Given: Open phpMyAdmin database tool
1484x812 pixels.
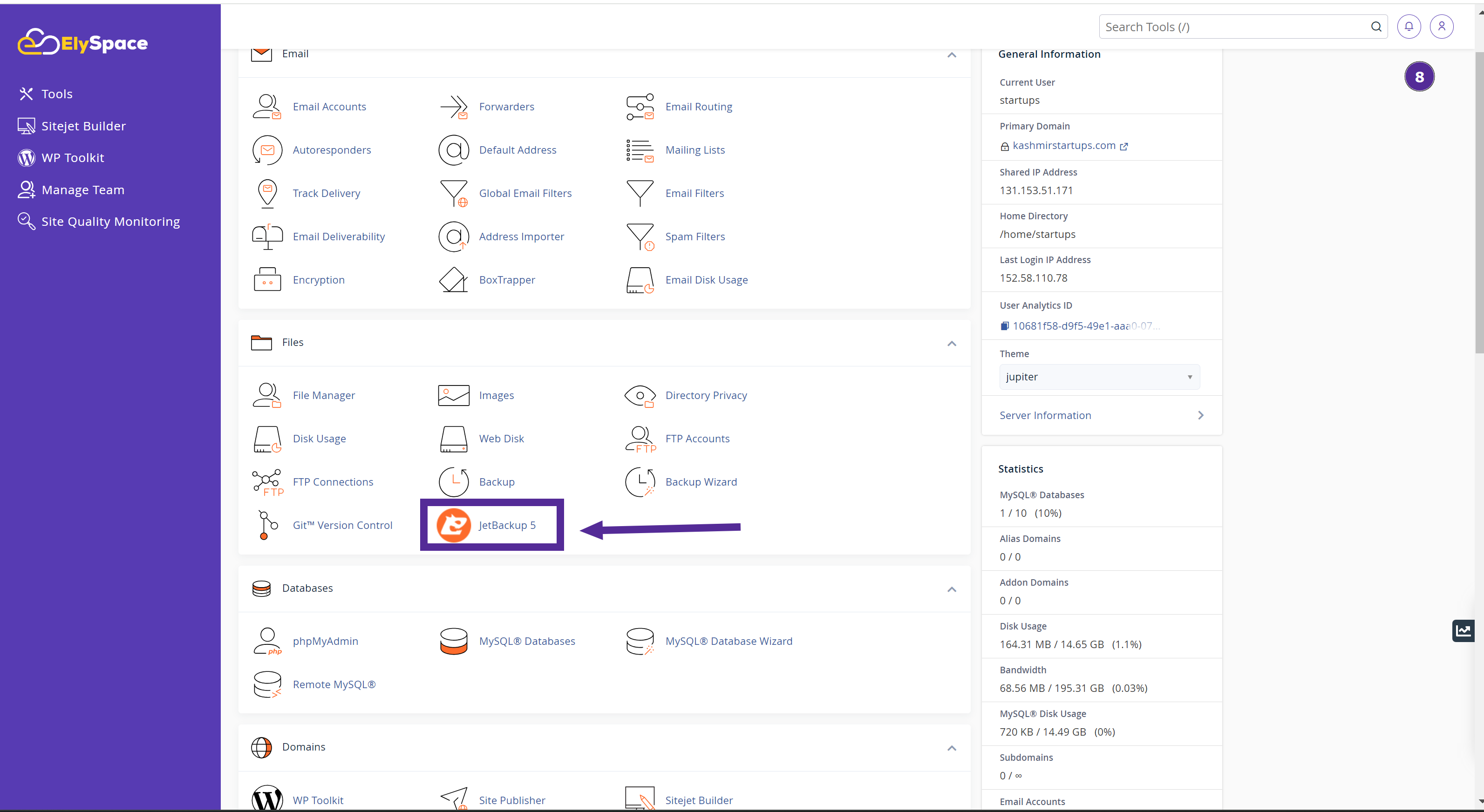Looking at the screenshot, I should point(325,640).
